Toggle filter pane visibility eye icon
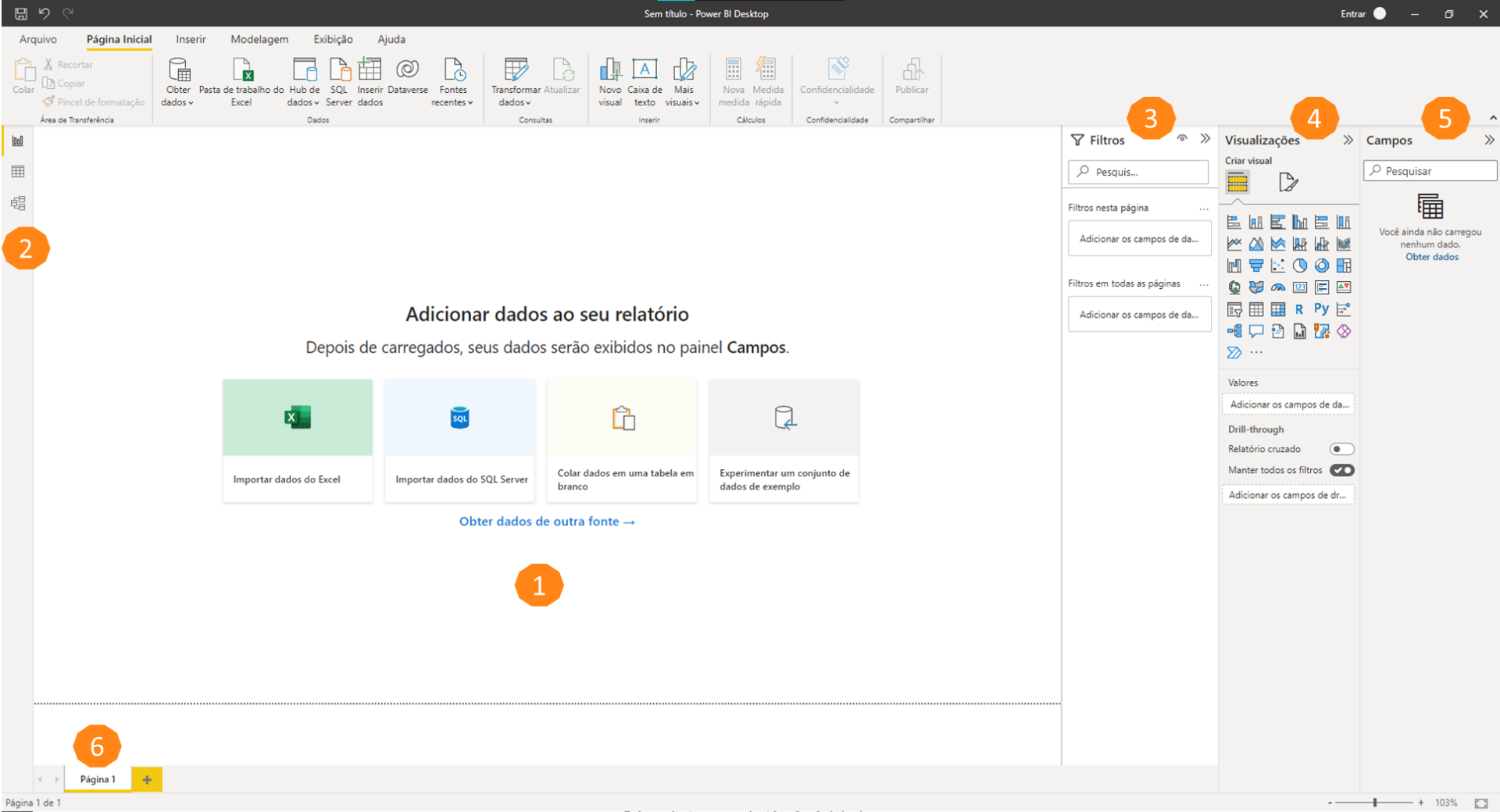The height and width of the screenshot is (812, 1500). (1182, 138)
